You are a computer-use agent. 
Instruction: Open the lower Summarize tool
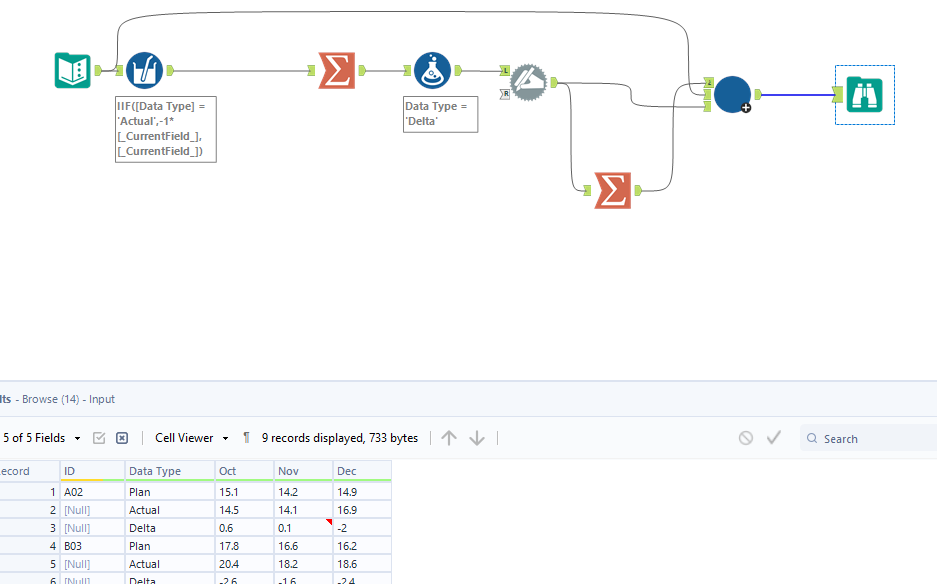coord(613,190)
